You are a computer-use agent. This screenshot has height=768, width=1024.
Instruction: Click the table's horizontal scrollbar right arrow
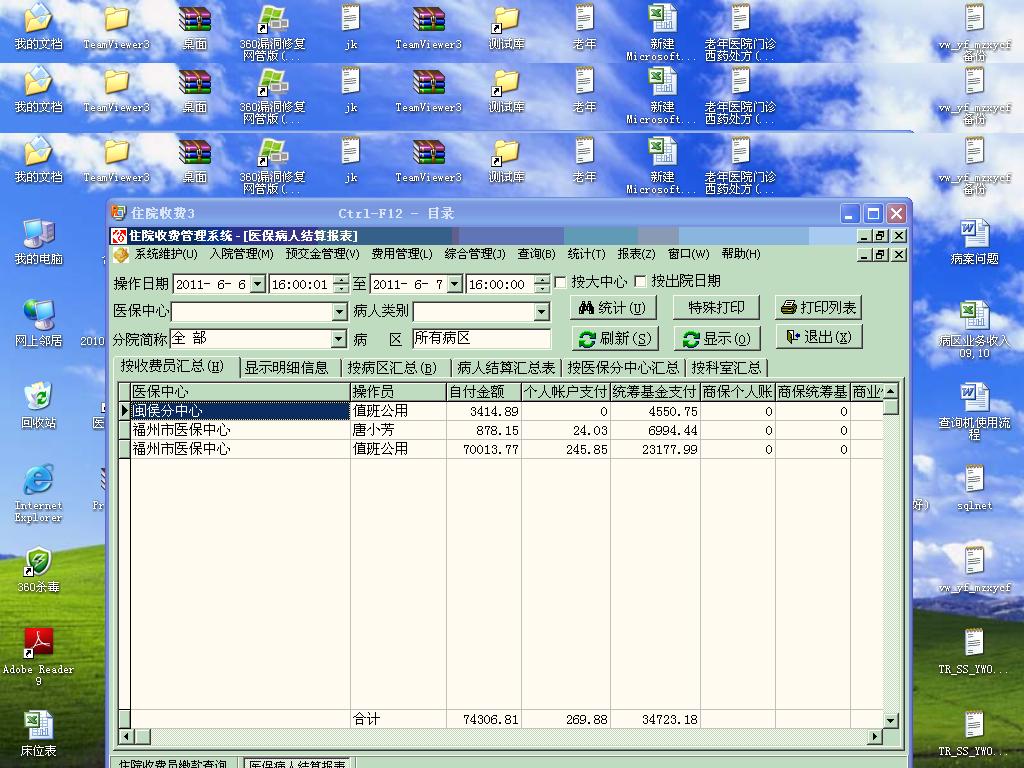(875, 737)
